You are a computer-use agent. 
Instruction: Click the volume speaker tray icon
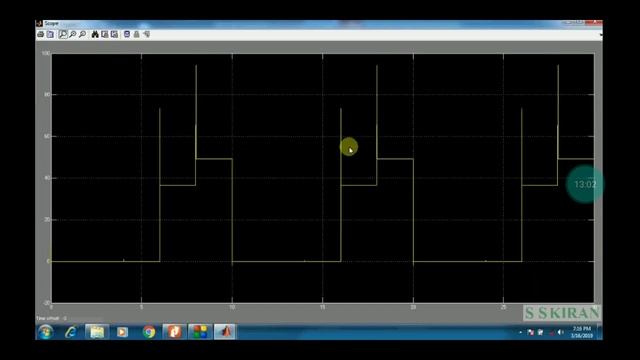tap(561, 333)
